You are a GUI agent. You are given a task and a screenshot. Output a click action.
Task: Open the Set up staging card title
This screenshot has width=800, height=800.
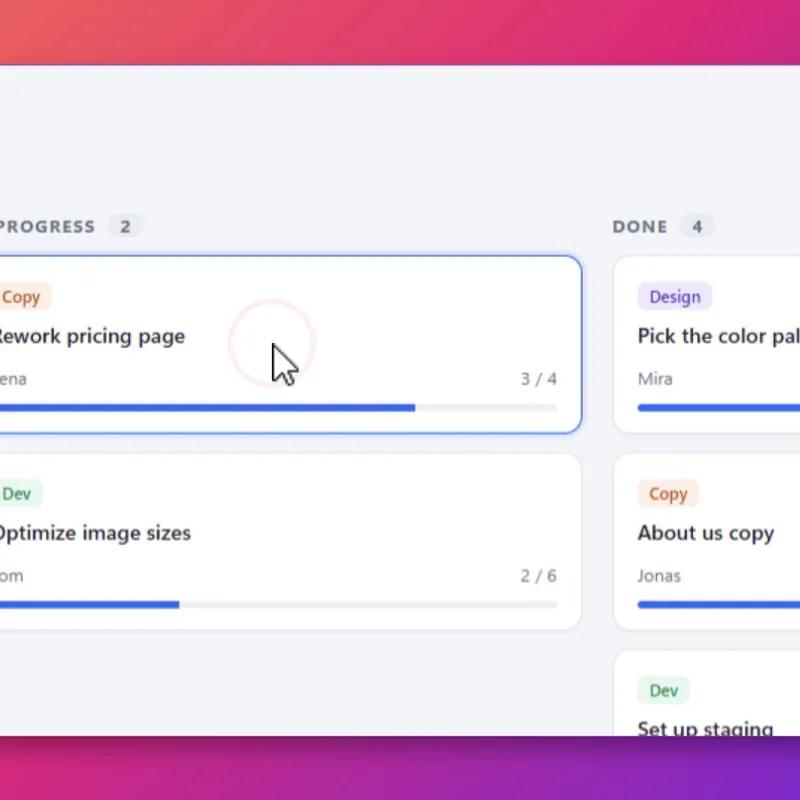click(x=705, y=728)
